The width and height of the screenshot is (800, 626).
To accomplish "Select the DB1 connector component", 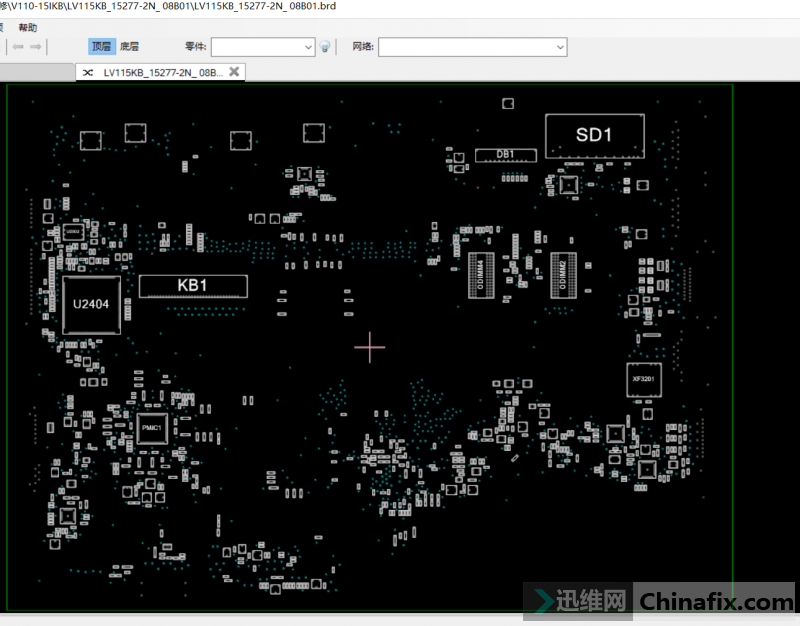I will [x=506, y=154].
